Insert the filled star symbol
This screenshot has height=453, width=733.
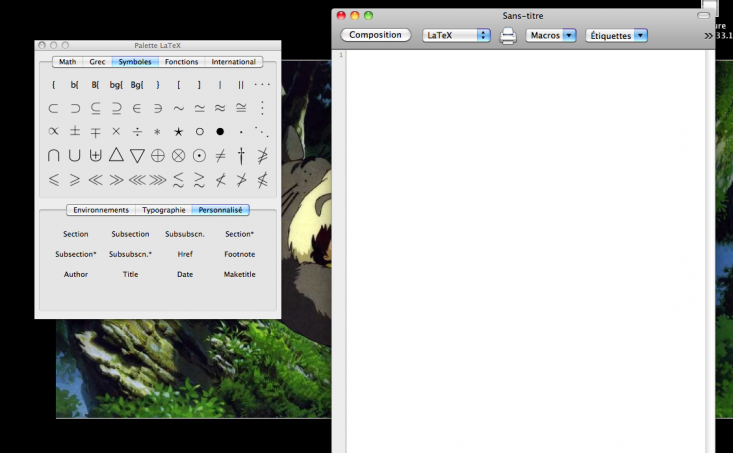178,132
